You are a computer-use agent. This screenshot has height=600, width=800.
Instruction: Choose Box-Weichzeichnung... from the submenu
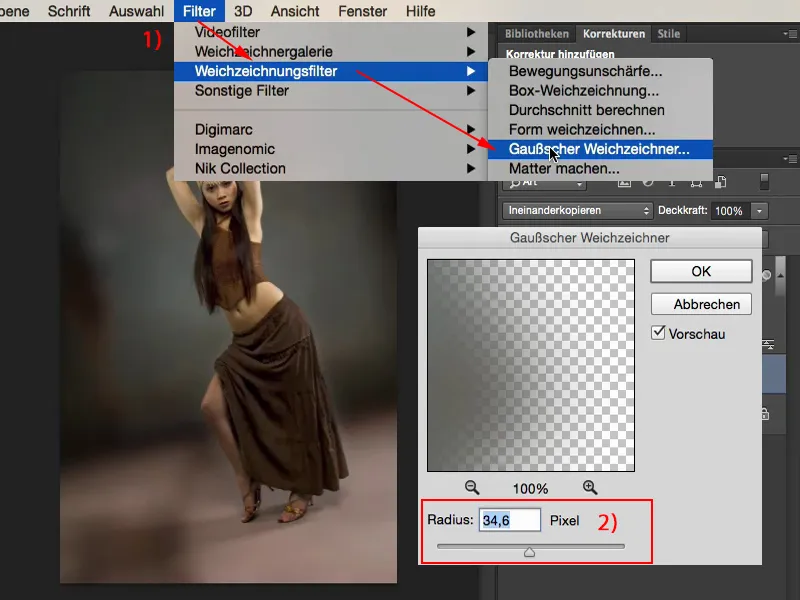click(x=600, y=91)
